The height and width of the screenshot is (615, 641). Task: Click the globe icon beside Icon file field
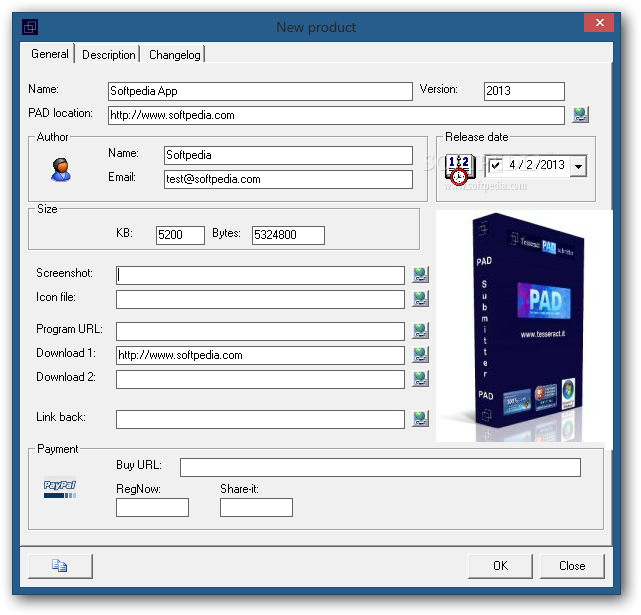[x=420, y=299]
